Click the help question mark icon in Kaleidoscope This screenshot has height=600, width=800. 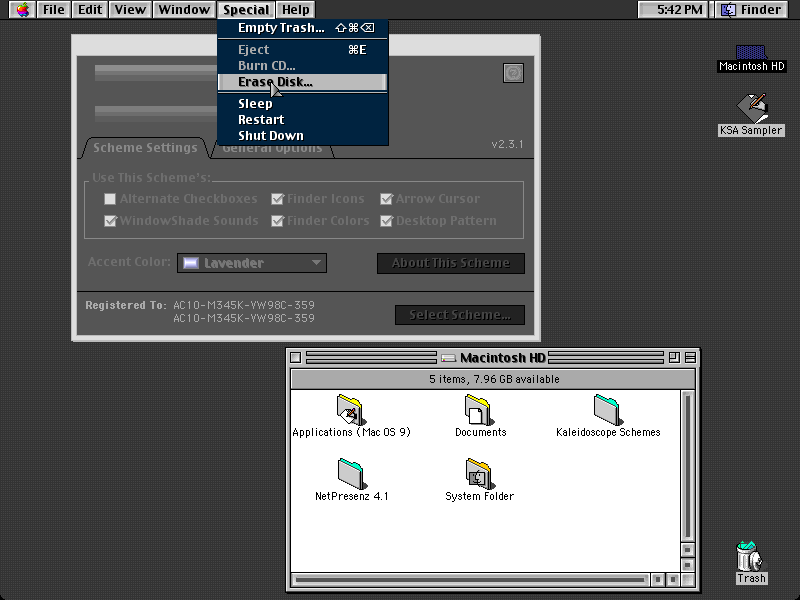513,73
